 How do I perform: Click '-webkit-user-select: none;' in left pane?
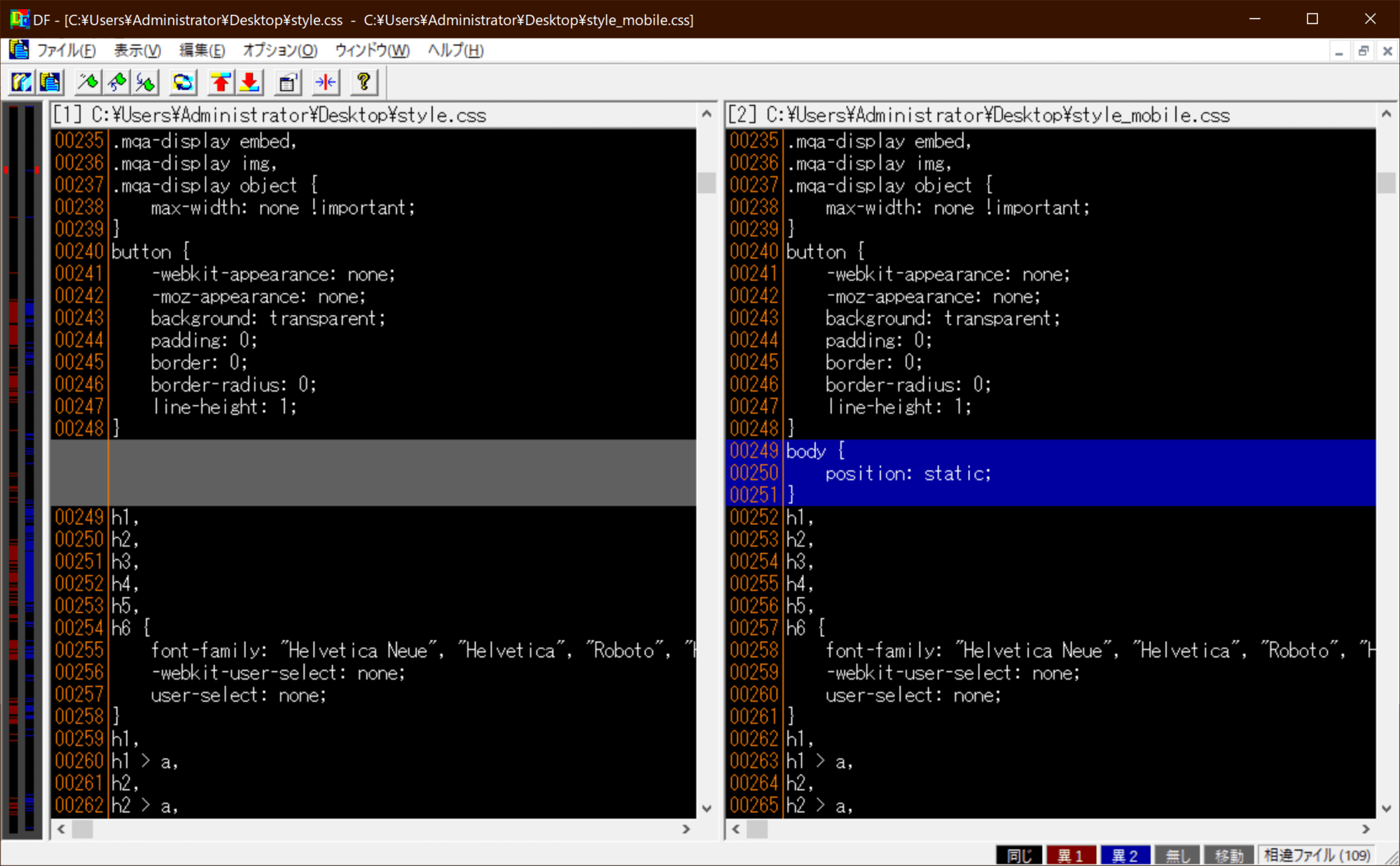pyautogui.click(x=278, y=673)
